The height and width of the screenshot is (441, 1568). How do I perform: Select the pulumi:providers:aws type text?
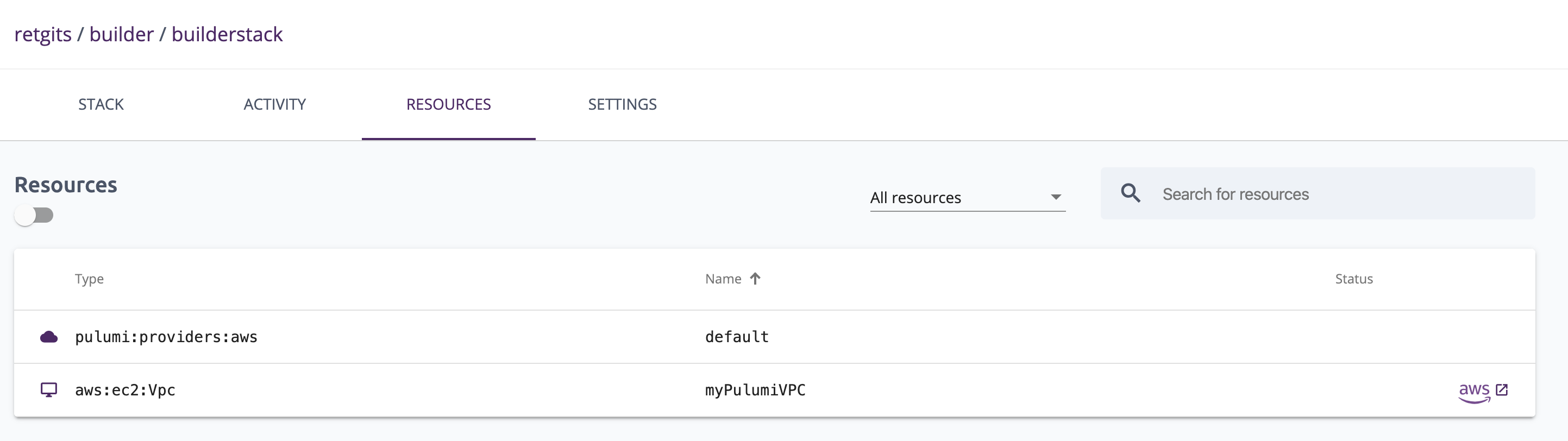[166, 337]
